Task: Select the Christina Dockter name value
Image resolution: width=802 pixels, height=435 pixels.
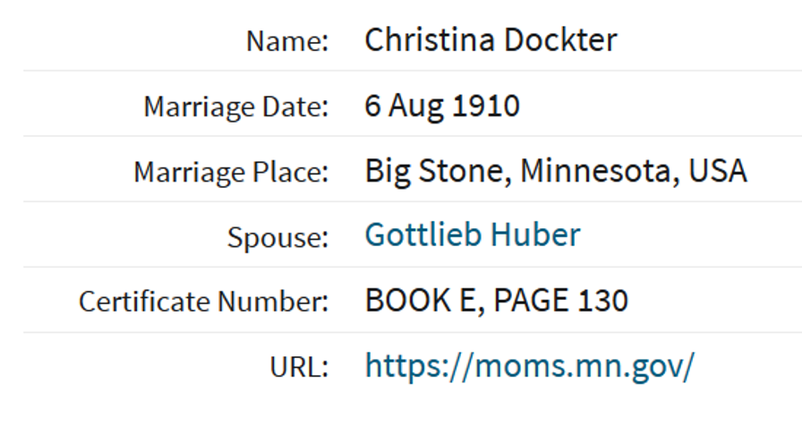Action: pos(491,40)
